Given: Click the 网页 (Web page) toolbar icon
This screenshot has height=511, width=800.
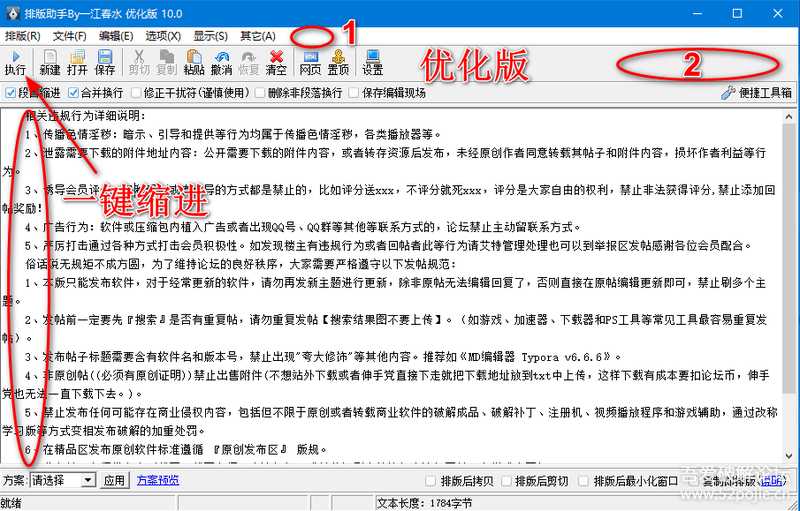Looking at the screenshot, I should 311,62.
